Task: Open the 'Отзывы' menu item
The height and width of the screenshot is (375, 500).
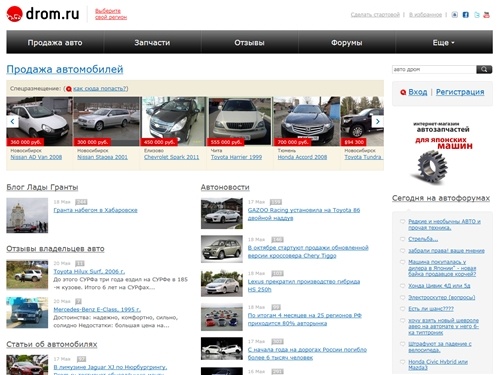Action: click(249, 43)
